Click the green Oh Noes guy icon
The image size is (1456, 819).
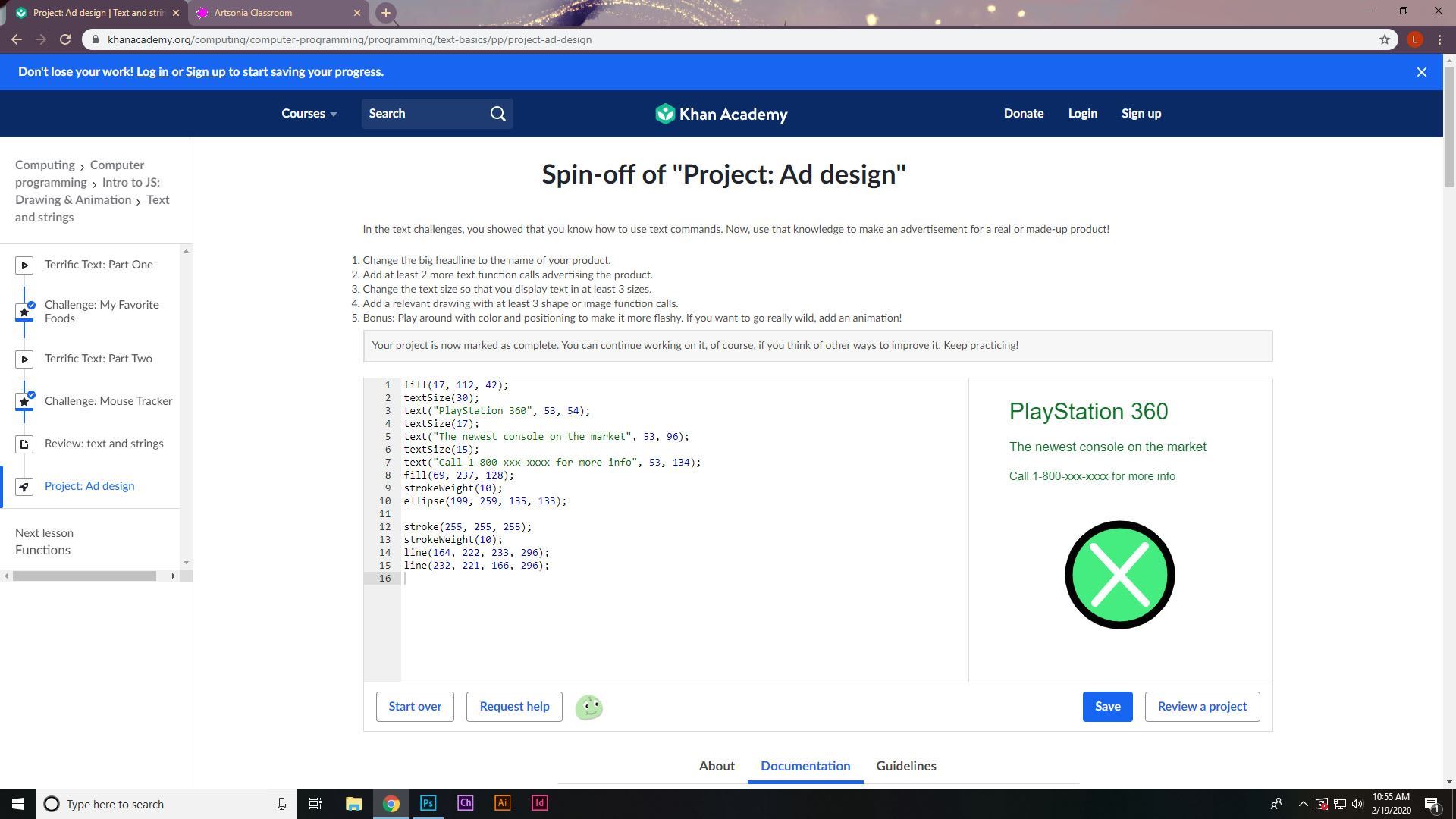point(588,707)
